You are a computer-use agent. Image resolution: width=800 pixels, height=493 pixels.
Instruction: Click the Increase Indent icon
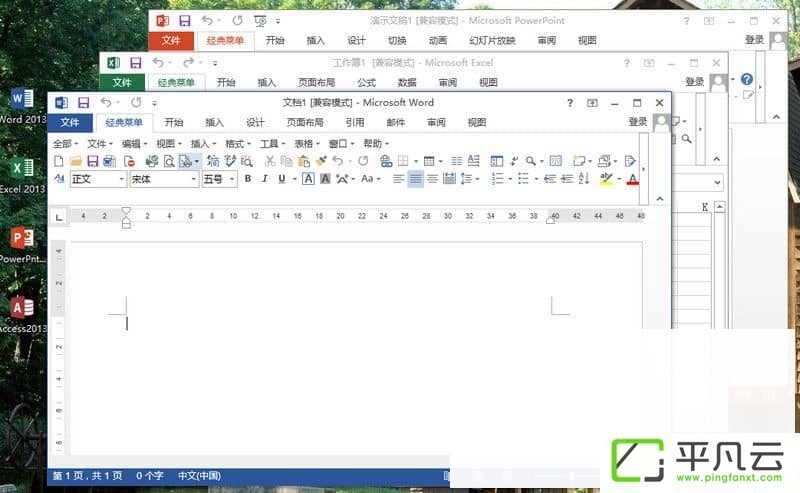567,179
